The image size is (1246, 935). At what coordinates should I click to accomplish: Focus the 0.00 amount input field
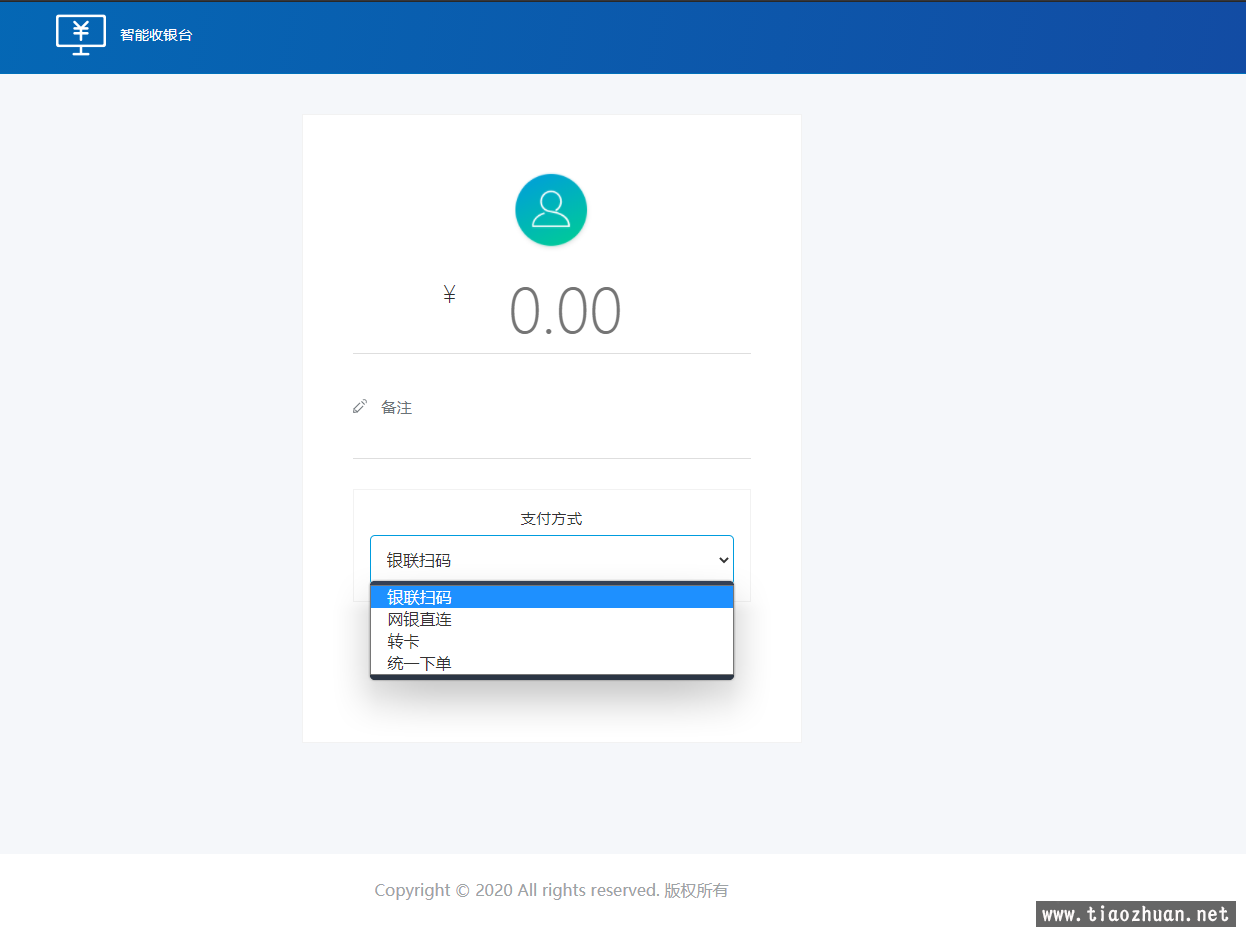click(x=565, y=311)
